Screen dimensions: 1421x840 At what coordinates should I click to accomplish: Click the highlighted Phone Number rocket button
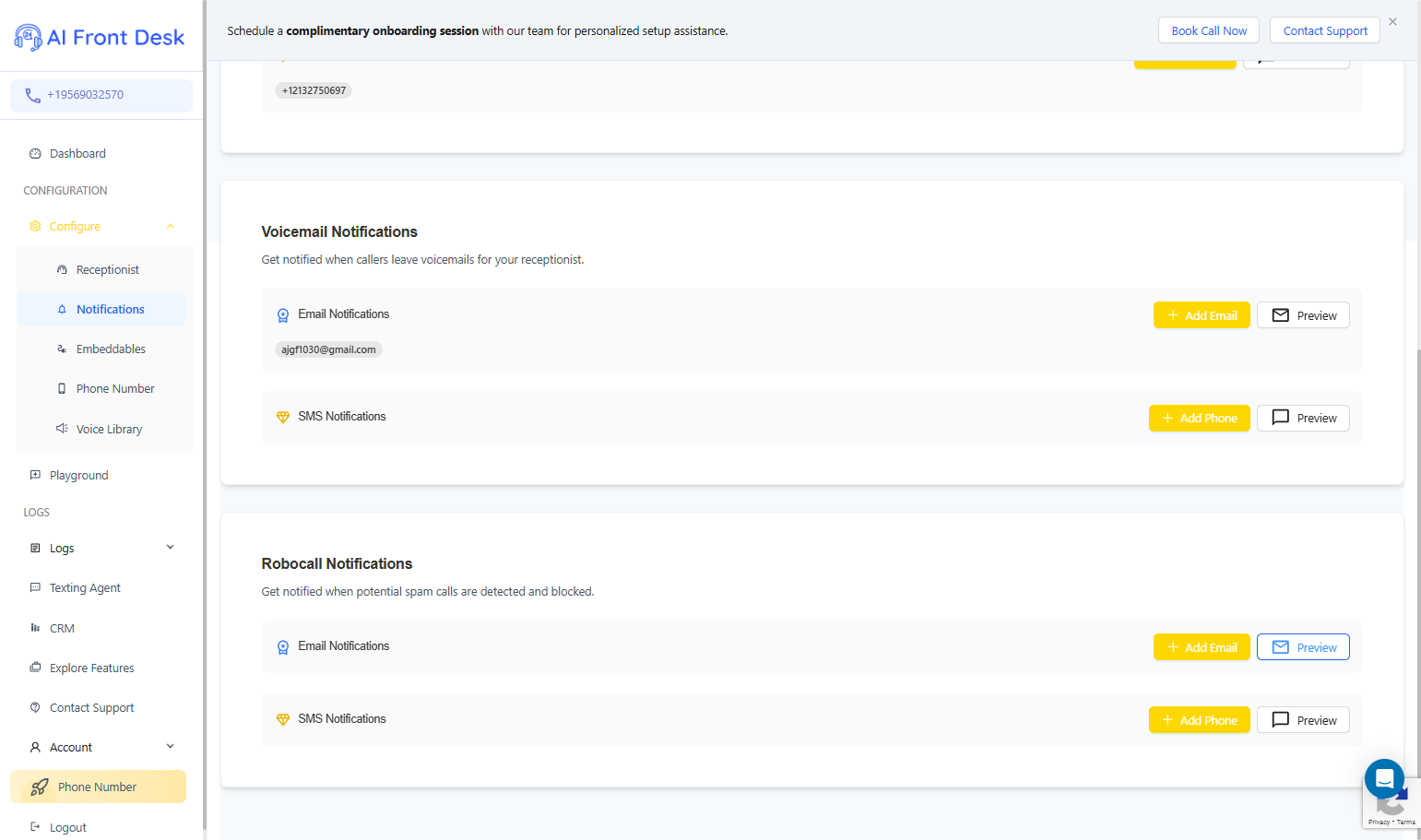click(98, 787)
